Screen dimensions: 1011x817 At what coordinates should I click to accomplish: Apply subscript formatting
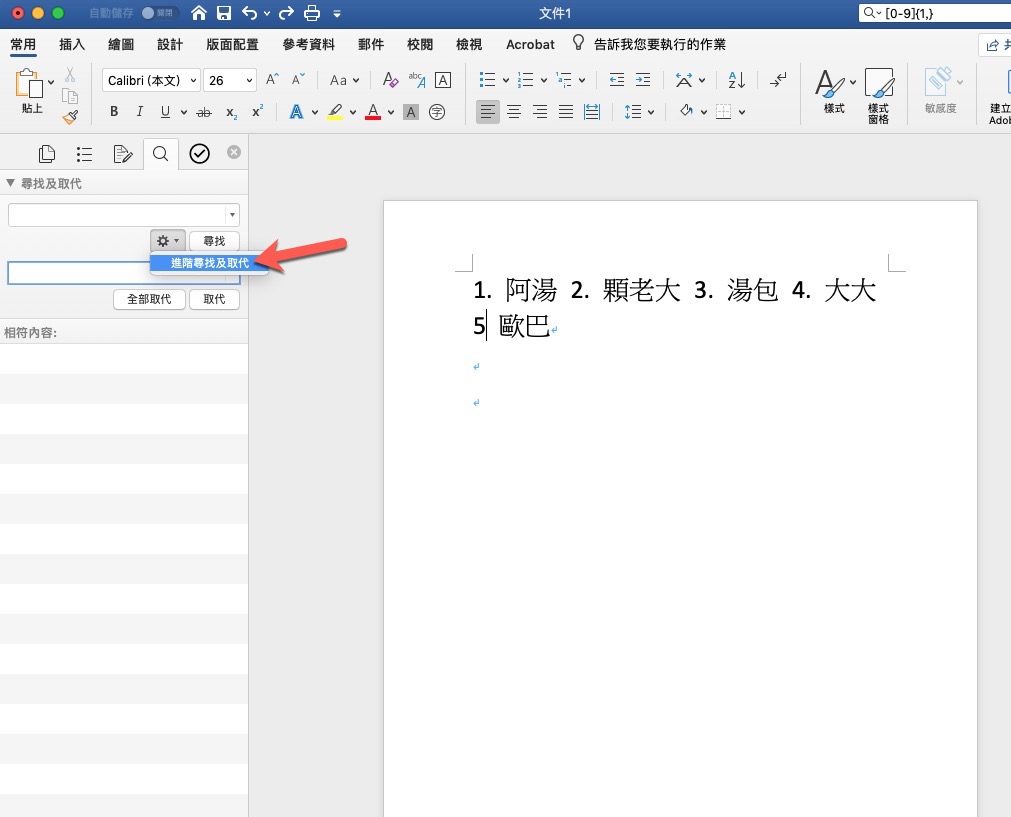[231, 112]
